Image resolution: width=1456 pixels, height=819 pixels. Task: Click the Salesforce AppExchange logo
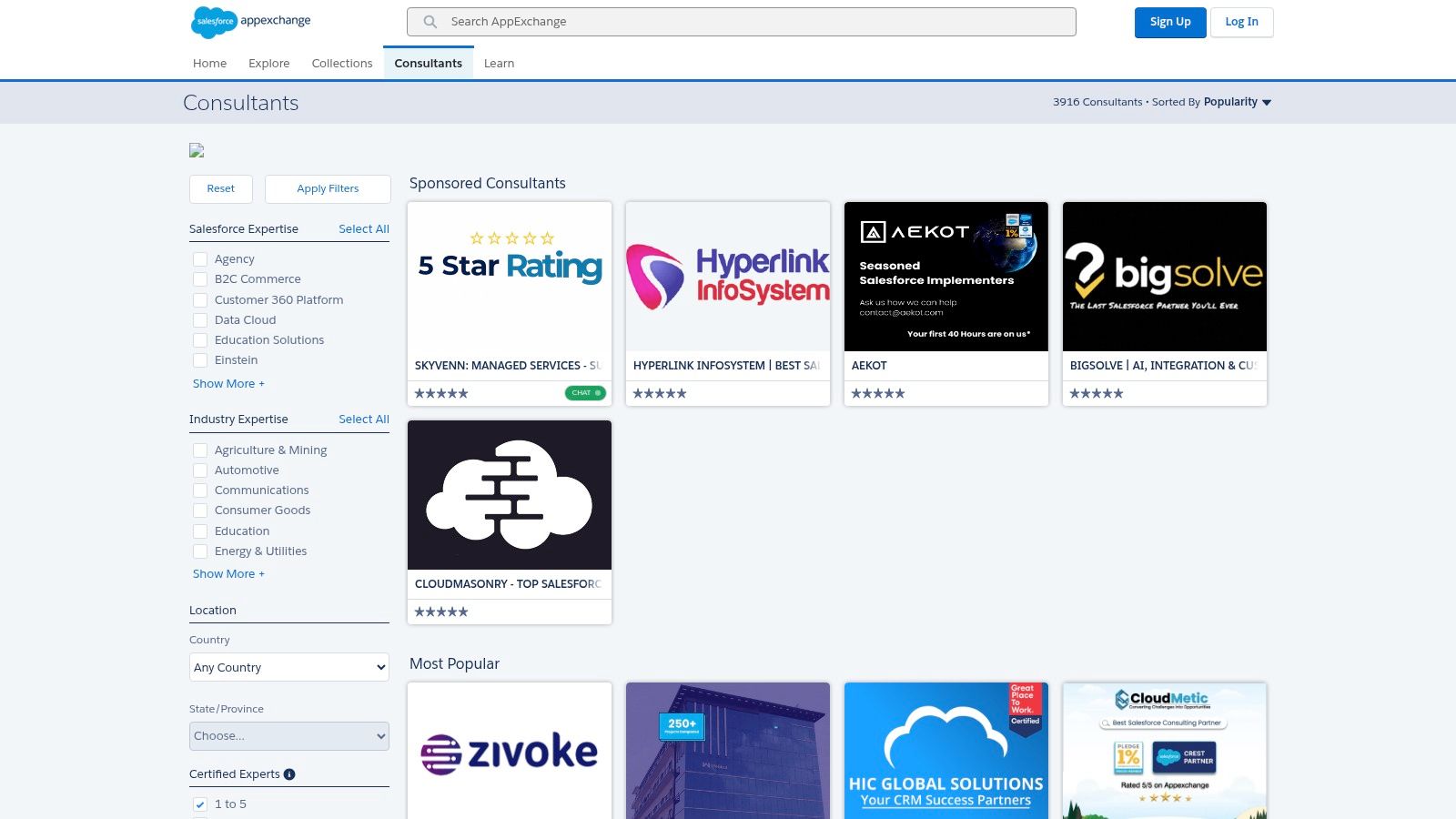[248, 21]
